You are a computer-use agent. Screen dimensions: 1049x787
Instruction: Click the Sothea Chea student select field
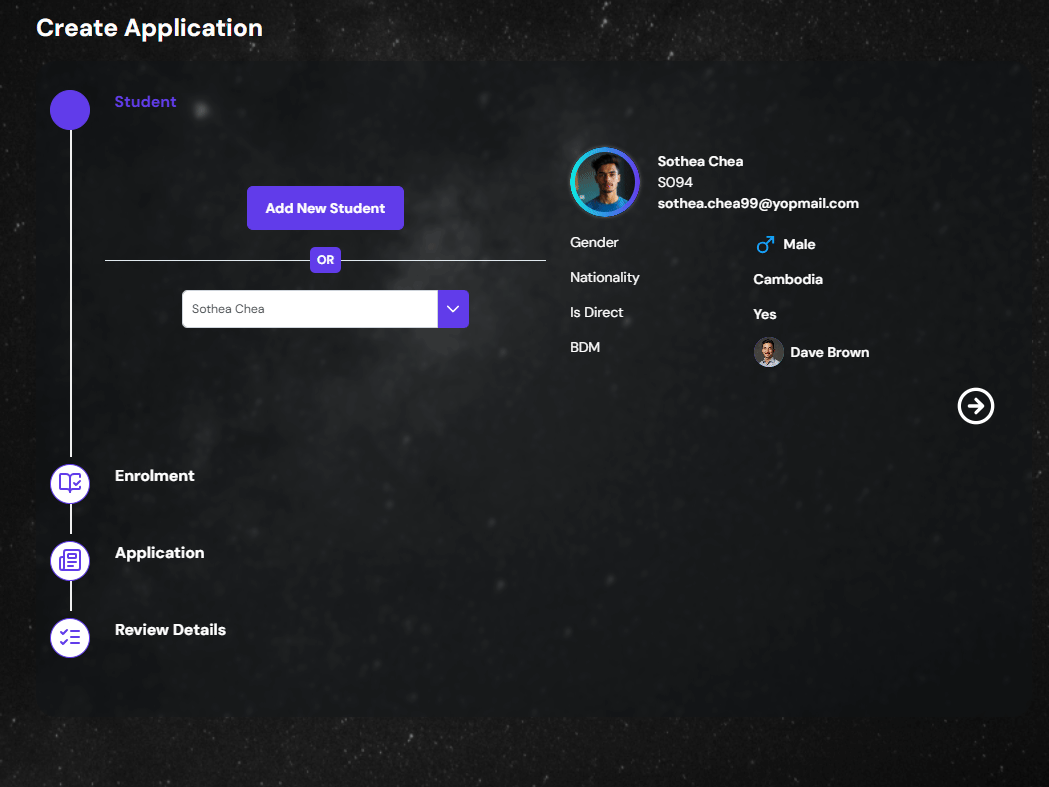(310, 309)
